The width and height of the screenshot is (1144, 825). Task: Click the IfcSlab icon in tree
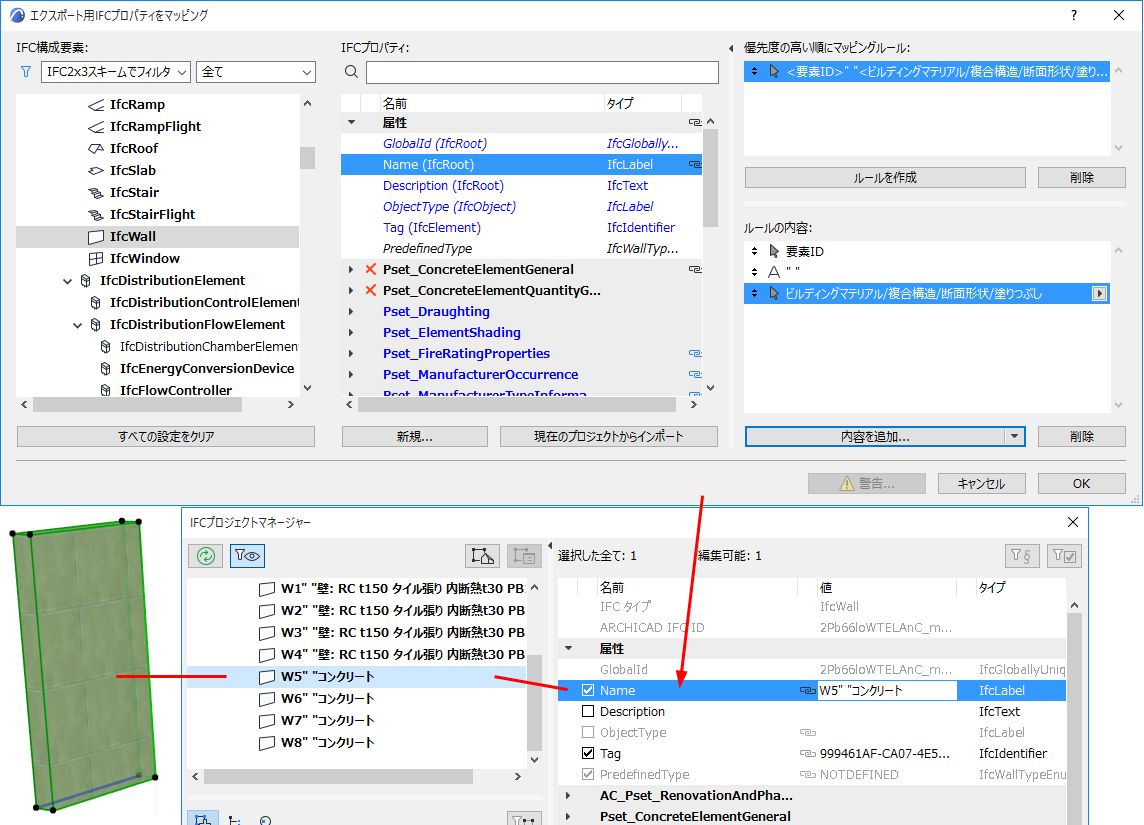[96, 171]
